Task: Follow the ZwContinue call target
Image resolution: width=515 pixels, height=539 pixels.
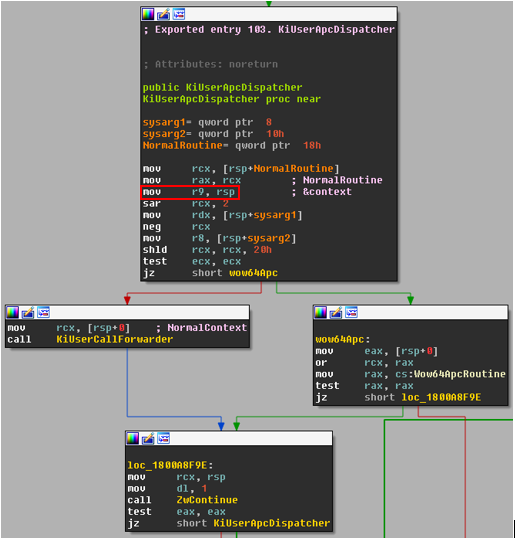Action: coord(207,500)
